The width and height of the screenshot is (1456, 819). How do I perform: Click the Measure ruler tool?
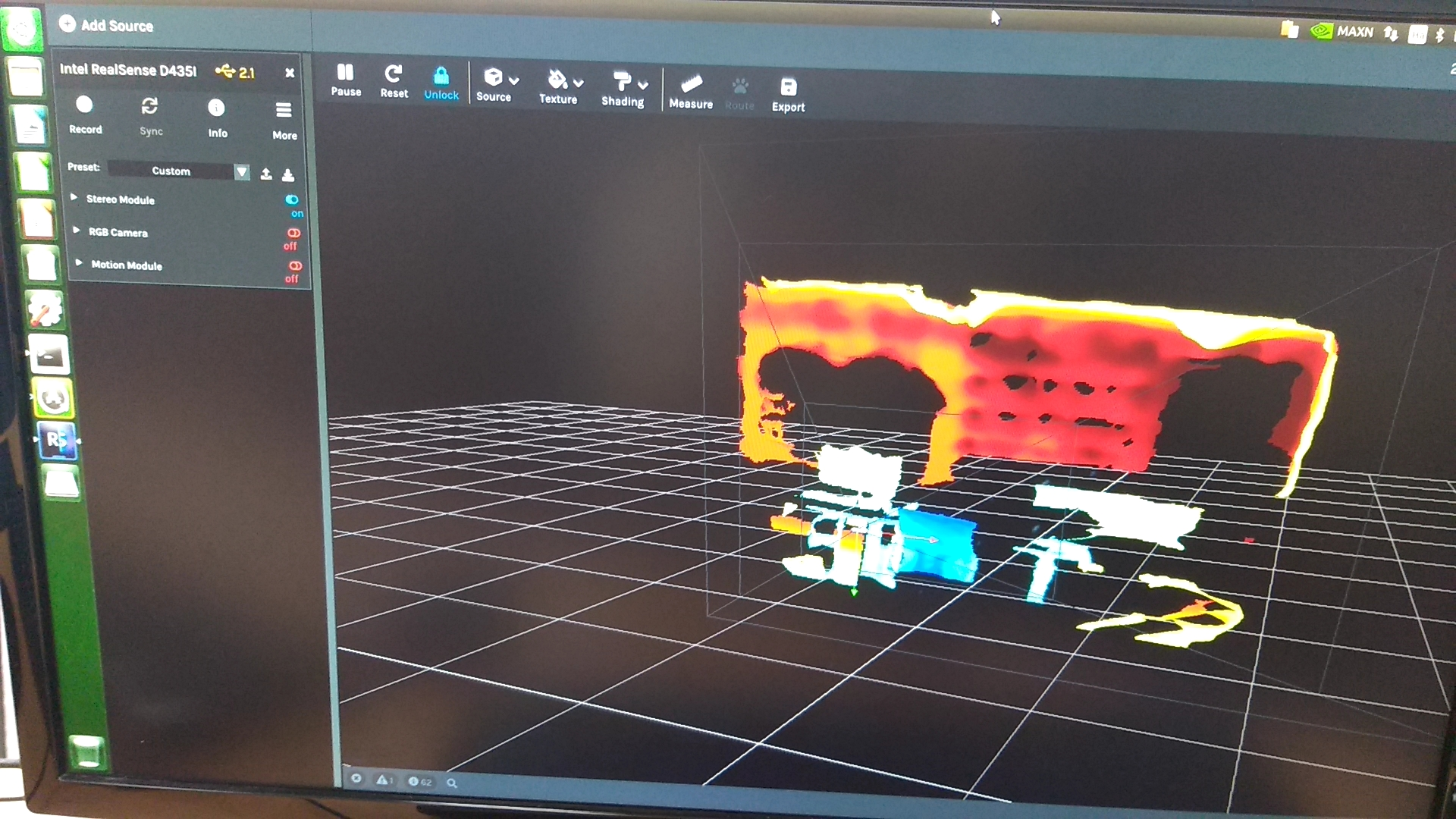point(691,84)
